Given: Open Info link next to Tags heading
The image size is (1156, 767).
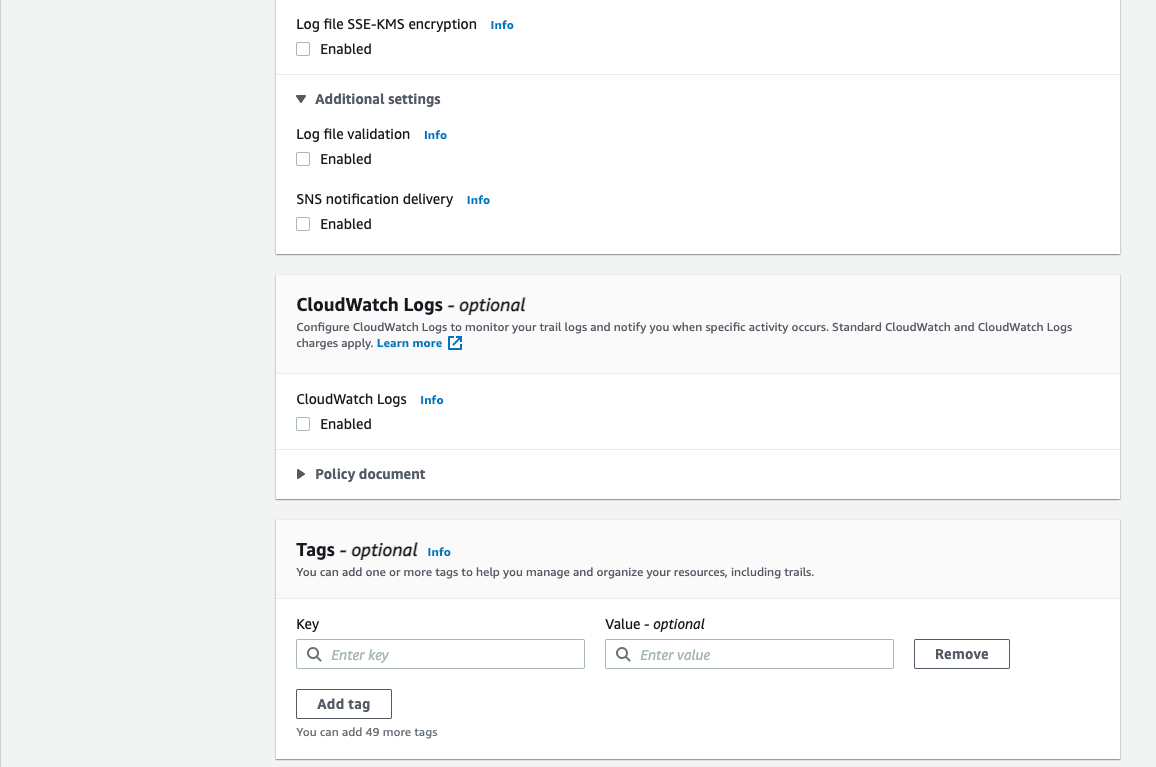Looking at the screenshot, I should pyautogui.click(x=439, y=552).
